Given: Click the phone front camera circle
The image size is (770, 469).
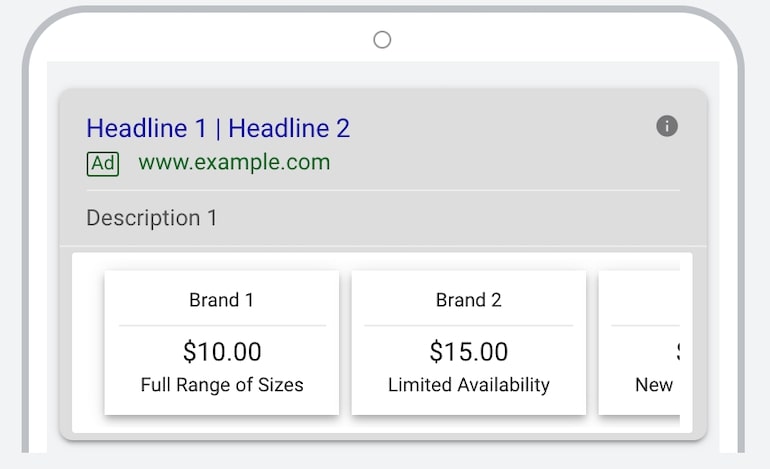Looking at the screenshot, I should (382, 40).
